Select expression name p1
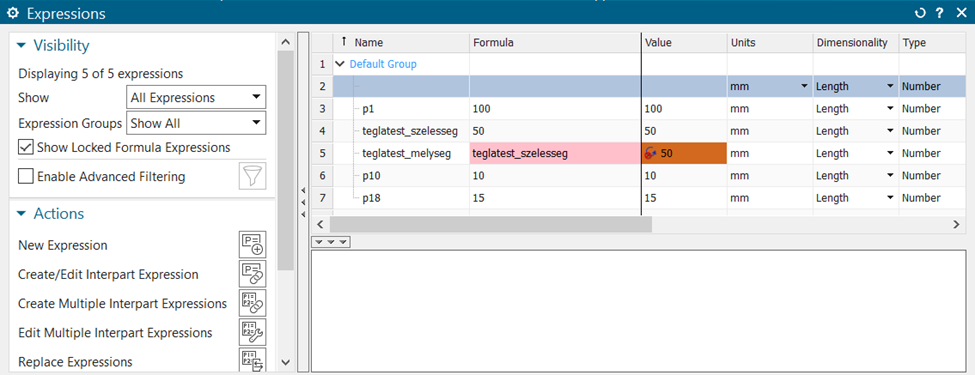This screenshot has height=375, width=975. 368,109
